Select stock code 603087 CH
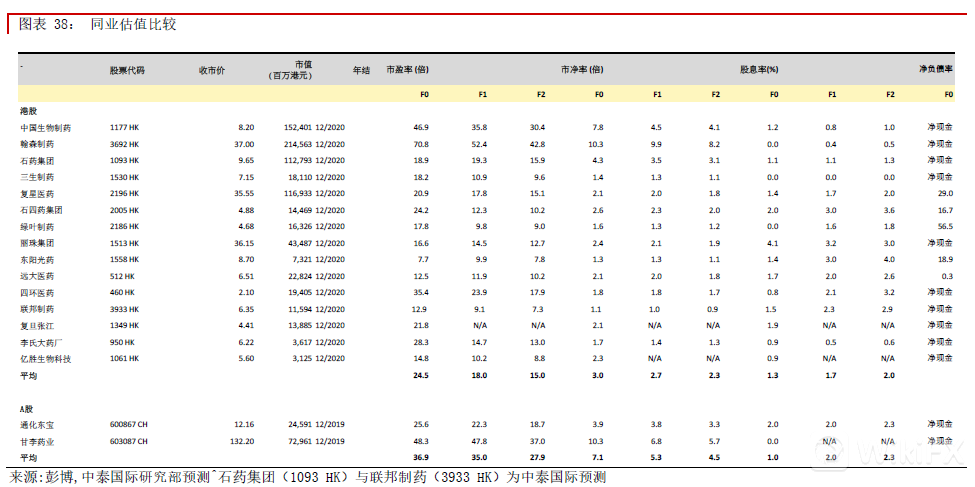 [x=129, y=441]
